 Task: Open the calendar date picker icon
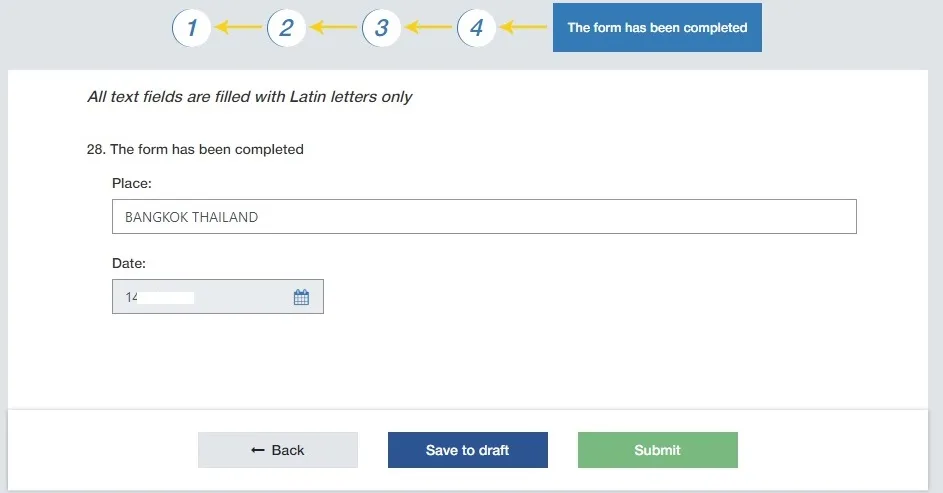301,297
